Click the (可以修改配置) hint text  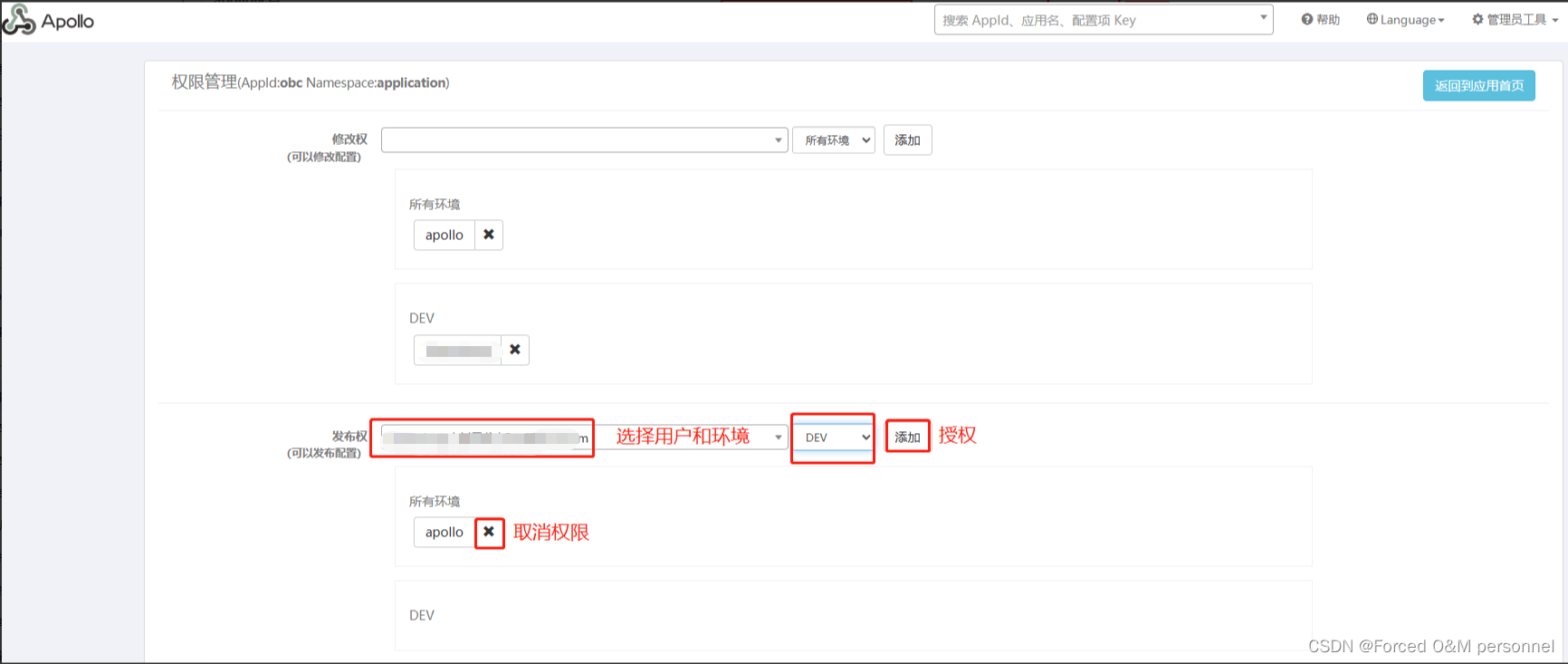324,157
